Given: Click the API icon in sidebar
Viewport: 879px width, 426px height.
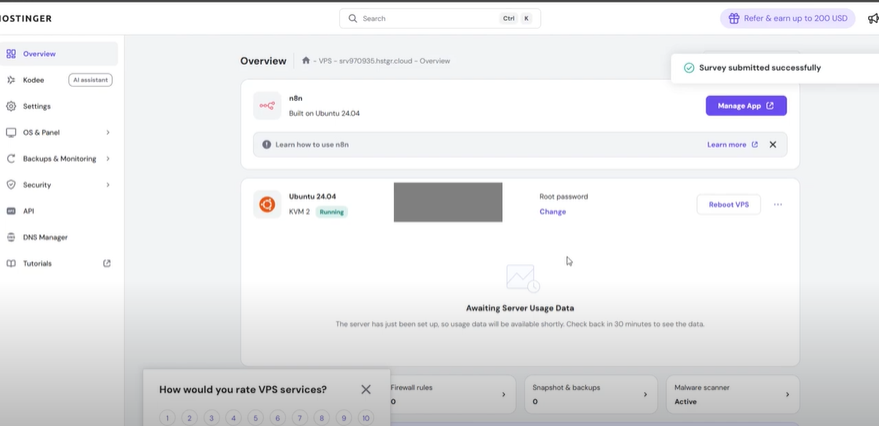Looking at the screenshot, I should pos(11,211).
